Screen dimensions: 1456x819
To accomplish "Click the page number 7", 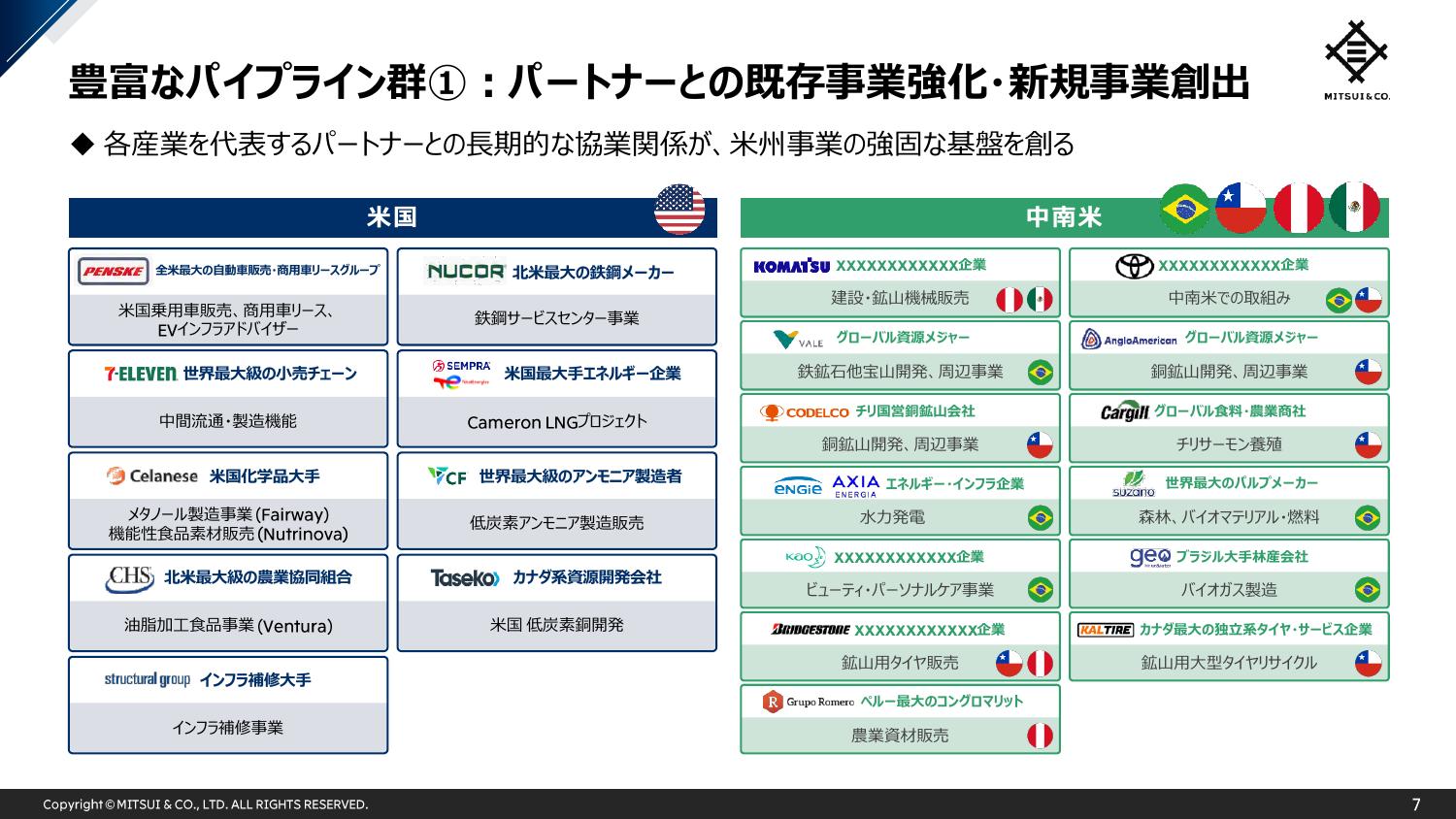I will pyautogui.click(x=1416, y=804).
